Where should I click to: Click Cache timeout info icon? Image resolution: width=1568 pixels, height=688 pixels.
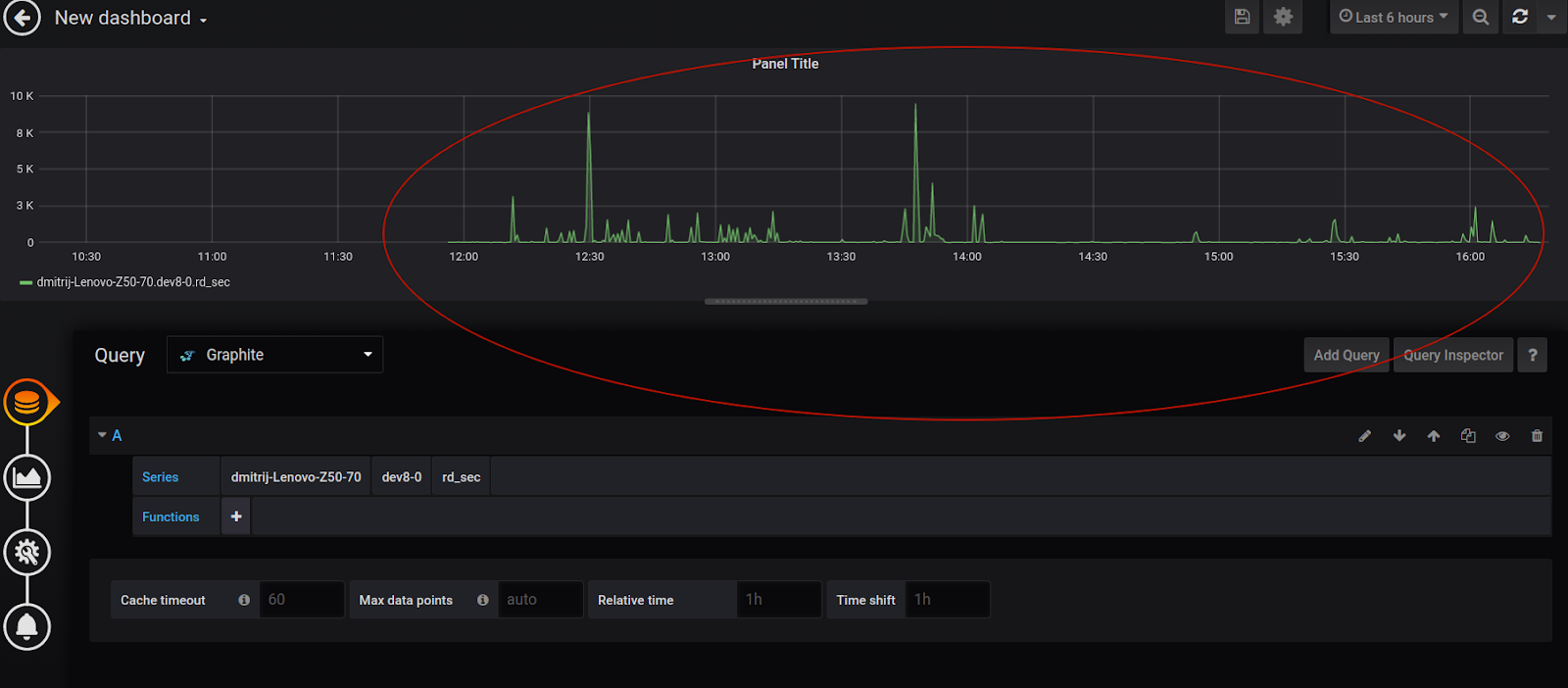pos(244,600)
